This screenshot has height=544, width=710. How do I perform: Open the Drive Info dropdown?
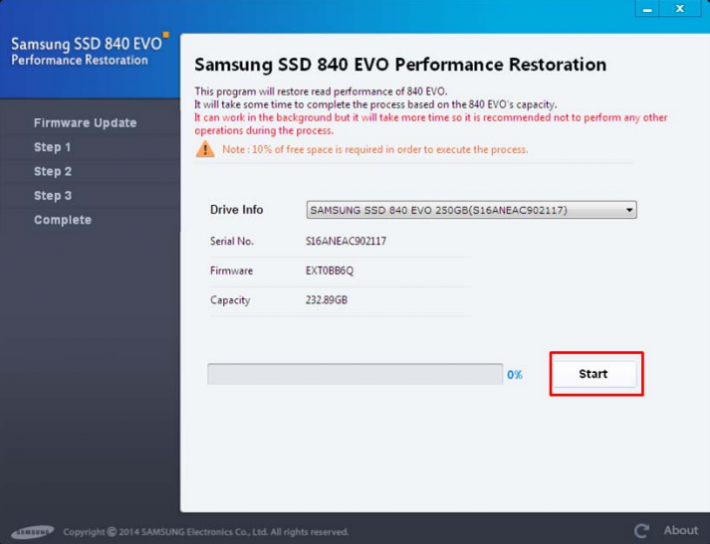tap(471, 210)
